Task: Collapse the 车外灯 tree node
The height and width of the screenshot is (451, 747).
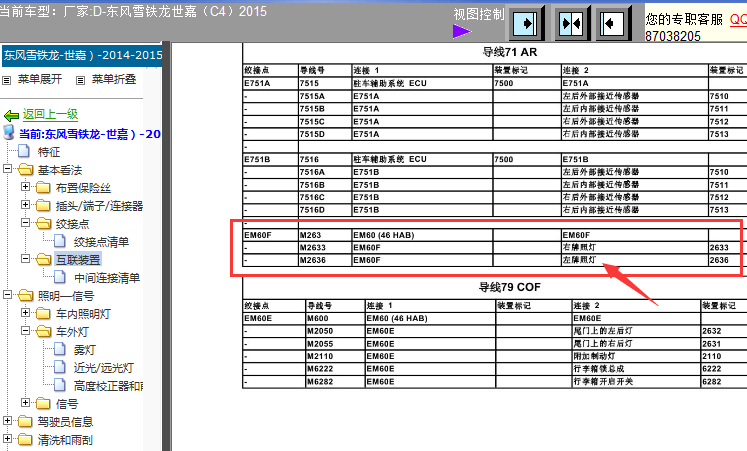Action: pyautogui.click(x=25, y=331)
